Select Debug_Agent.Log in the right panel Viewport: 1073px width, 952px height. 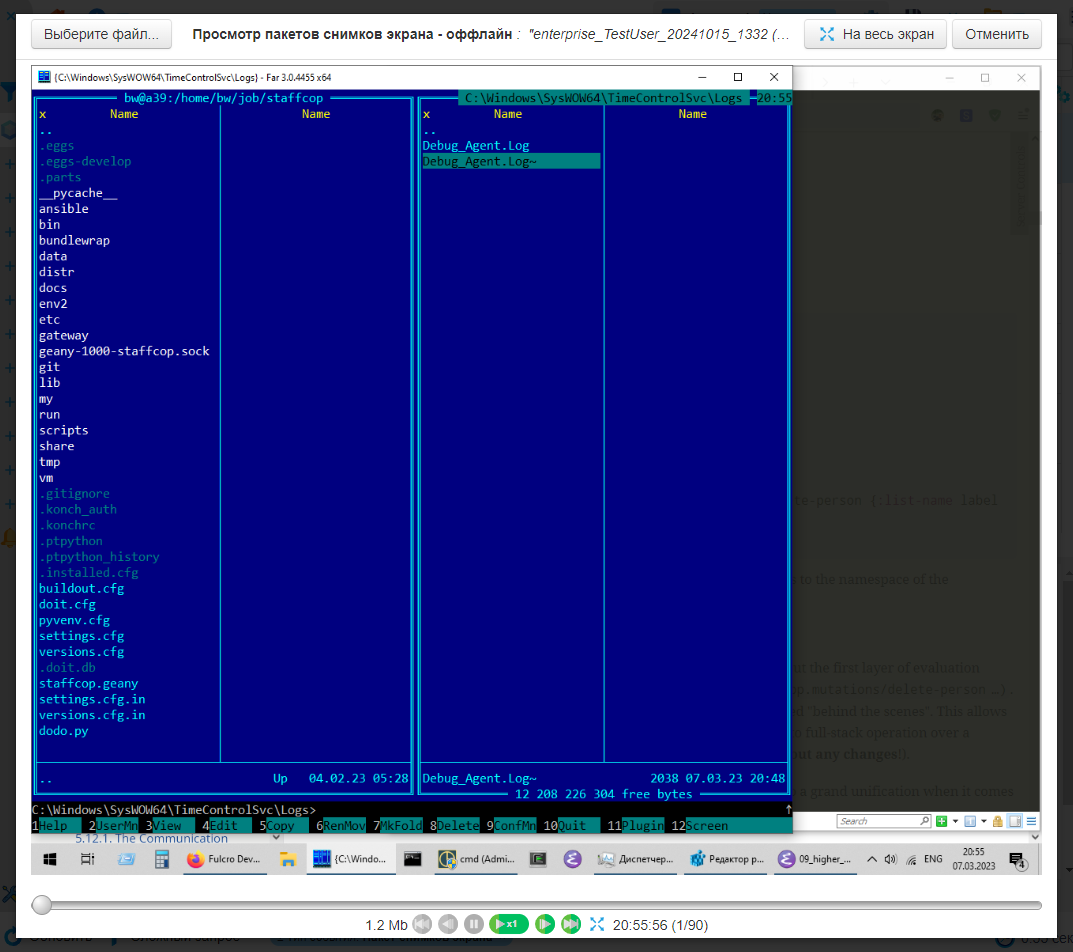click(476, 146)
